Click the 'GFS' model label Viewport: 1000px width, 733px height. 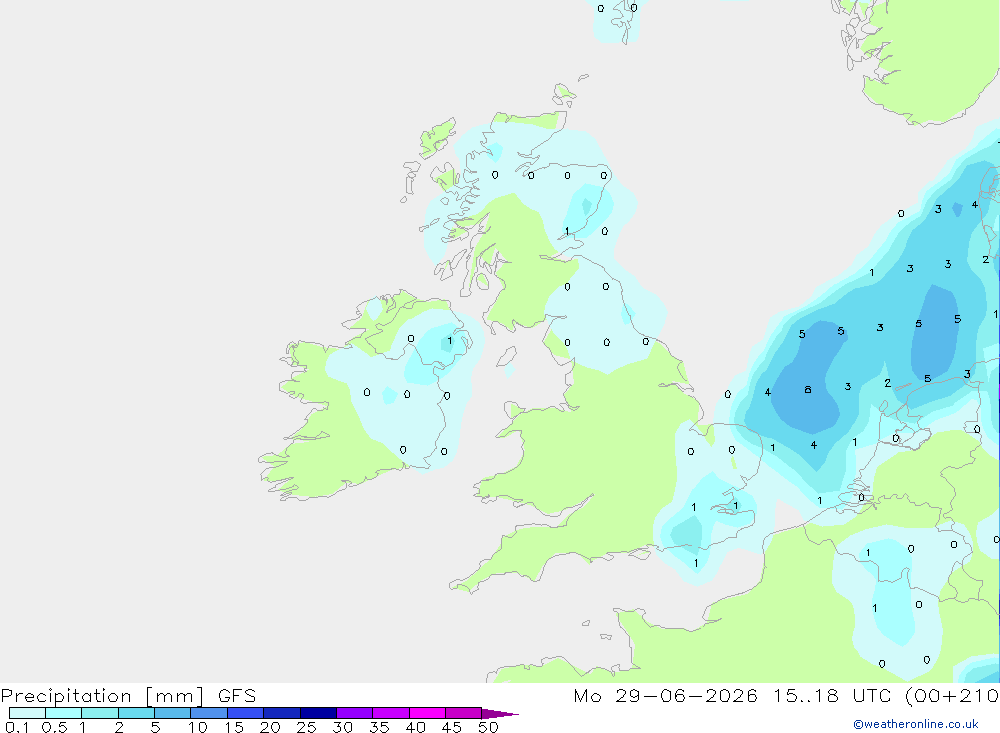tap(237, 696)
